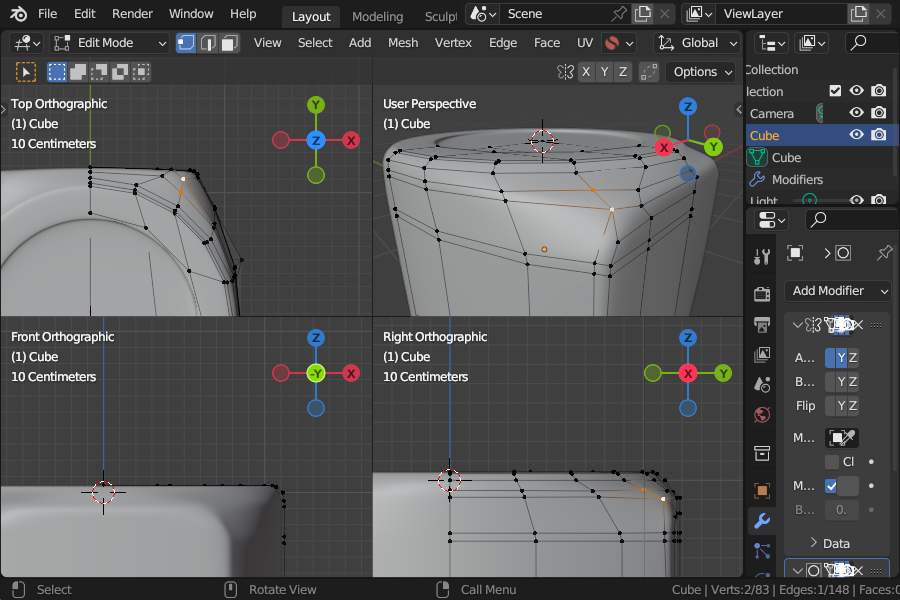Choose Extend Selection mode icon
900x600 pixels.
tap(77, 72)
